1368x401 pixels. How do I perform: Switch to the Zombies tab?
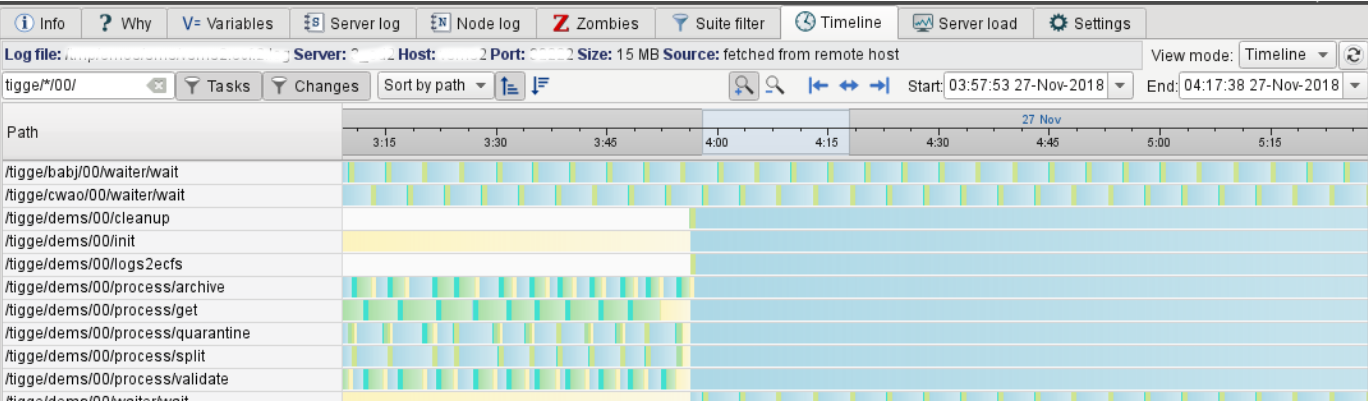point(596,23)
